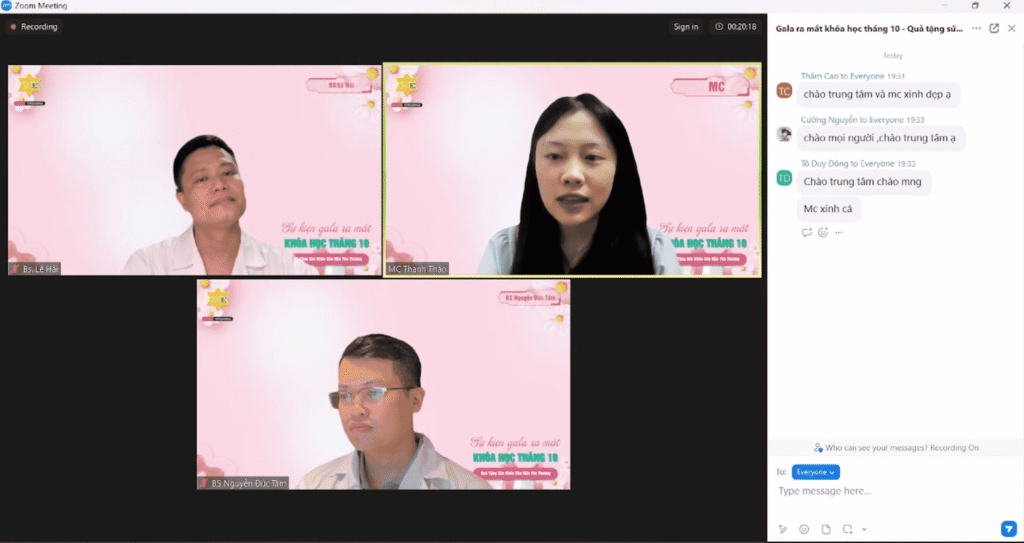This screenshot has height=543, width=1024.
Task: Add emoji reaction to last chat message
Action: tap(823, 232)
